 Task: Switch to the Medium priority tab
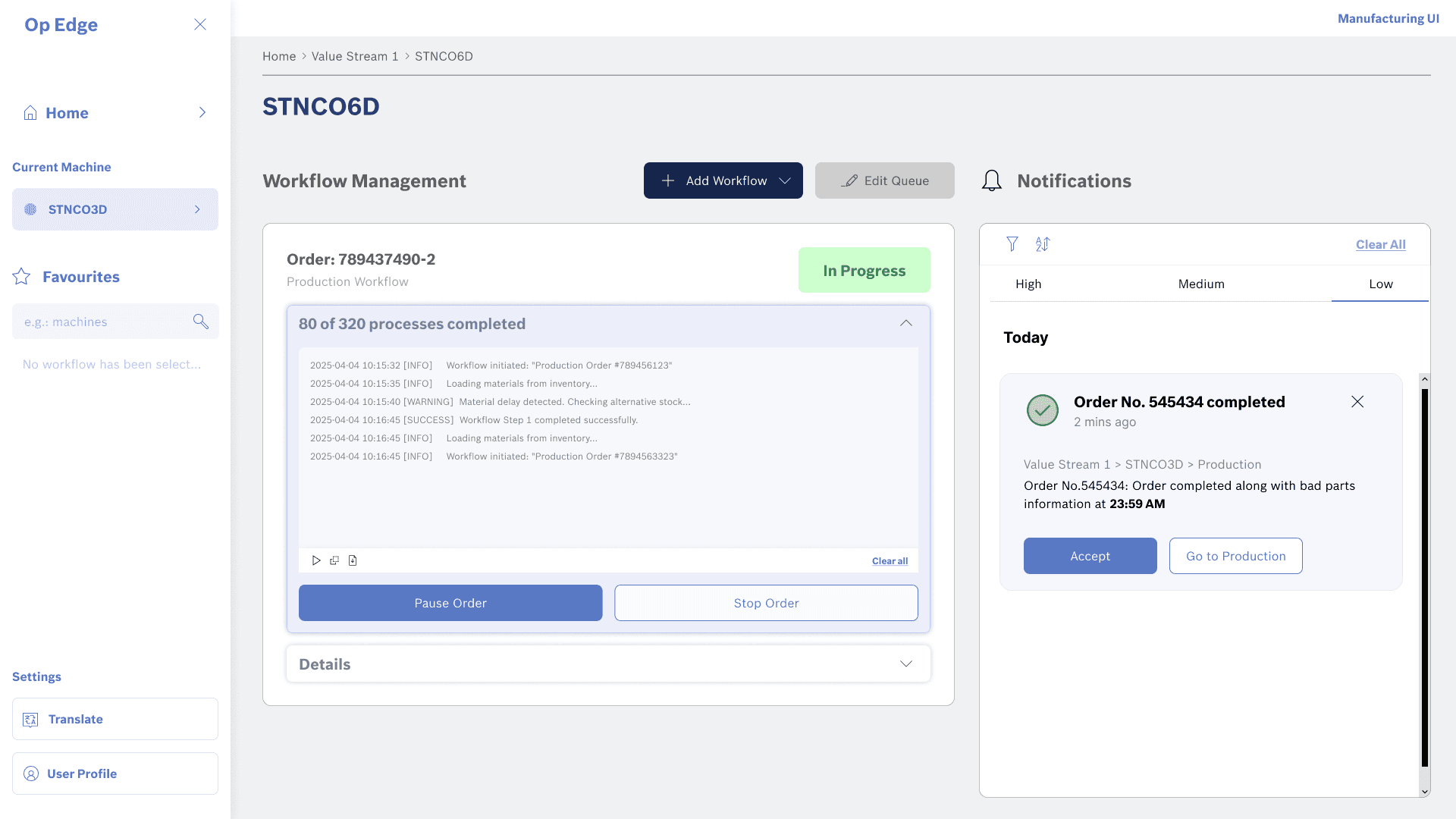[1201, 284]
